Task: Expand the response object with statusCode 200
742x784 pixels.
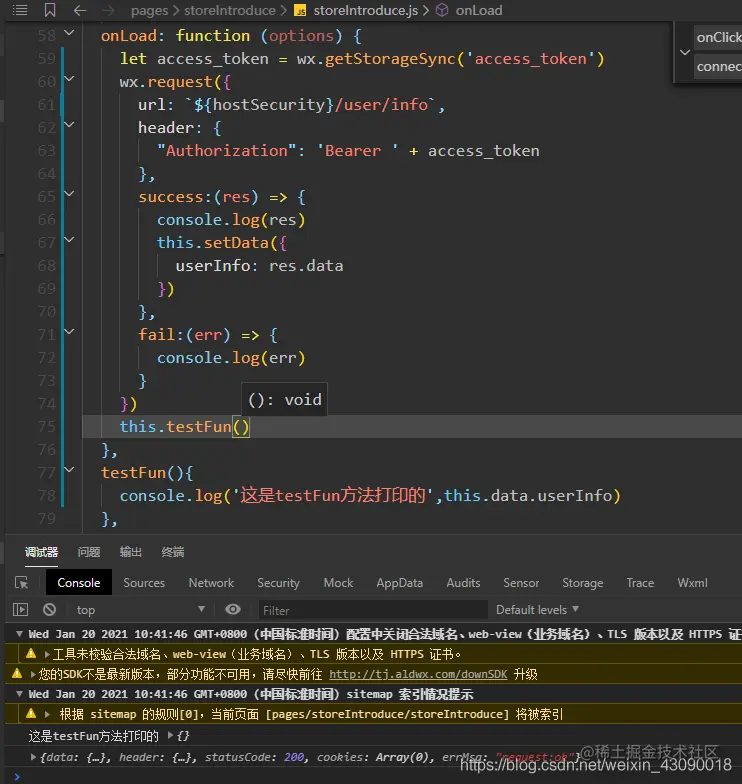Action: pyautogui.click(x=33, y=757)
